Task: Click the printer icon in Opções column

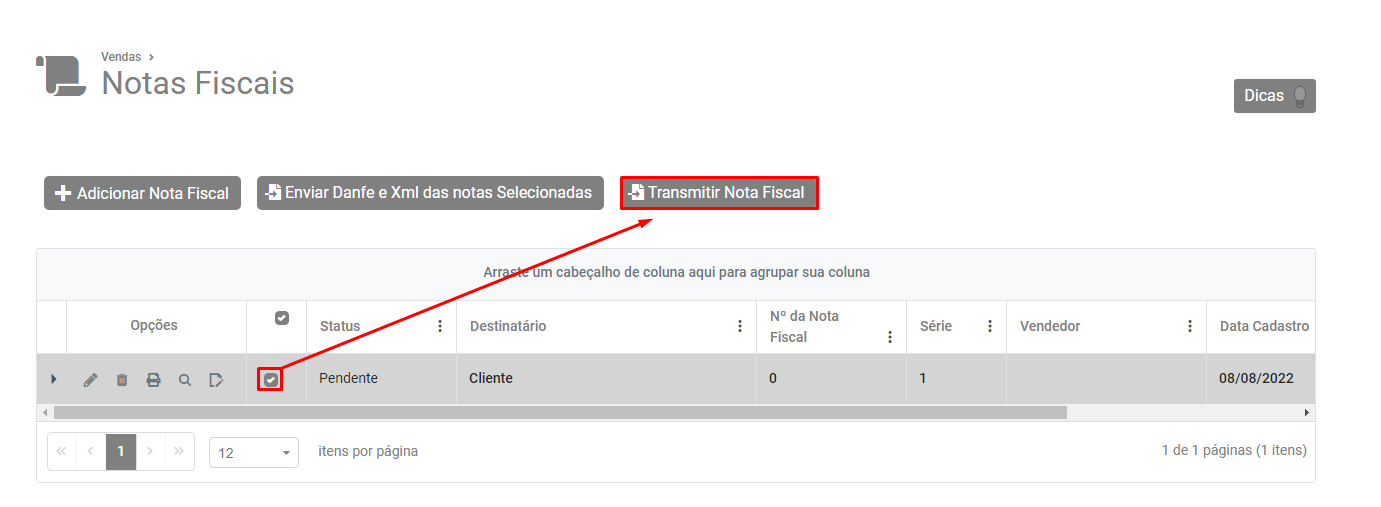Action: (154, 380)
